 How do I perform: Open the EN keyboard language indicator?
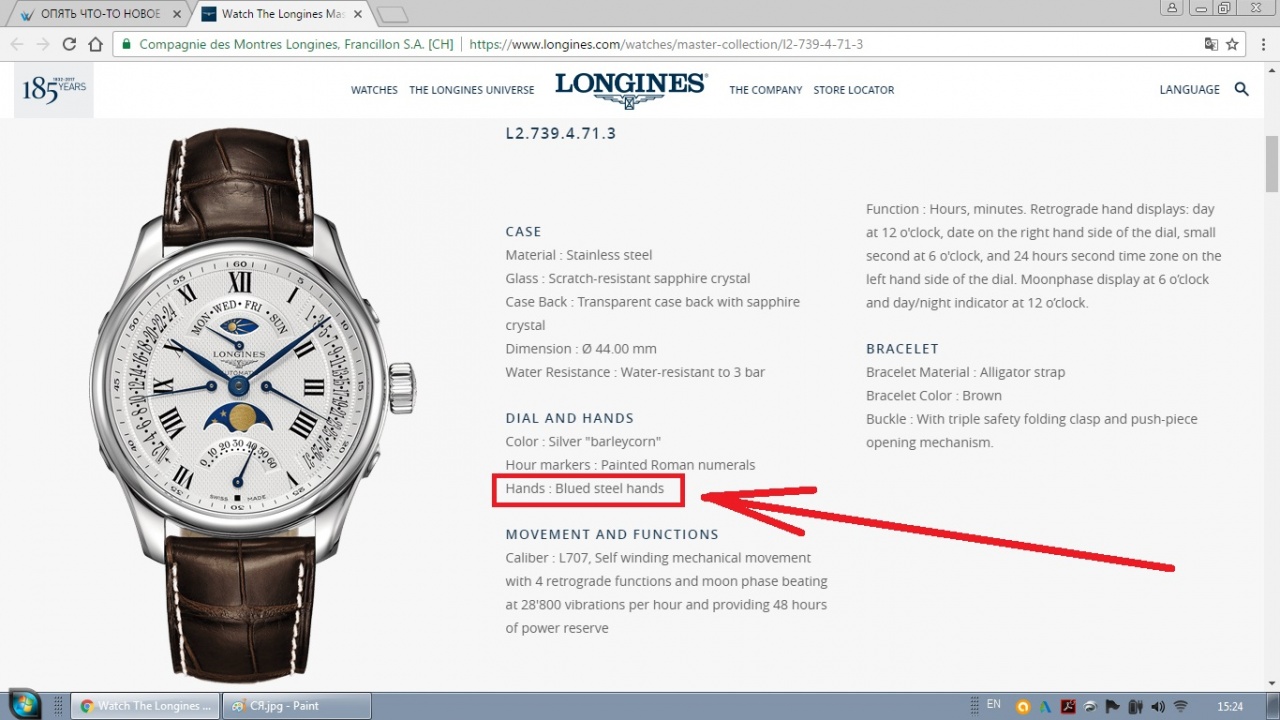click(x=994, y=704)
